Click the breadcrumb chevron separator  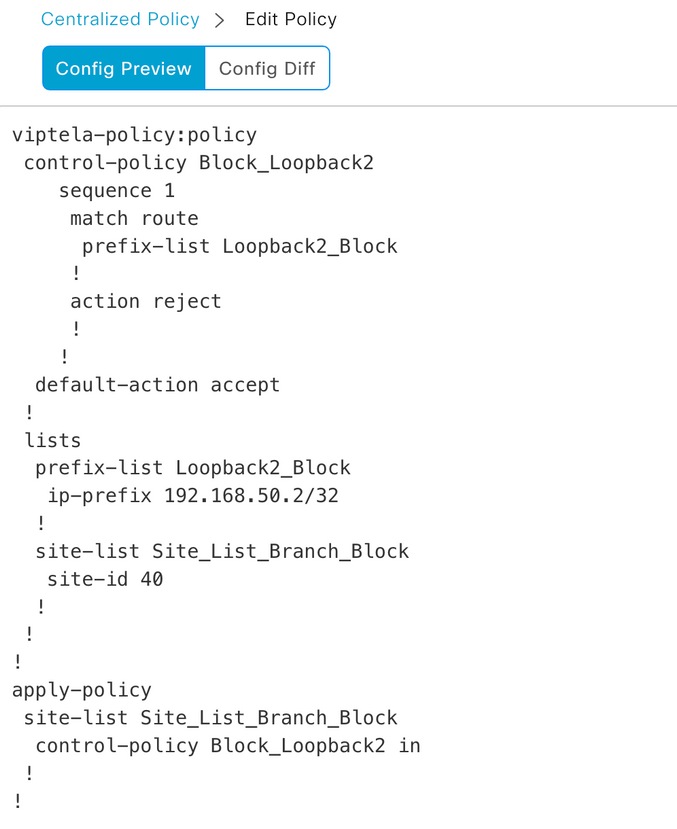219,21
